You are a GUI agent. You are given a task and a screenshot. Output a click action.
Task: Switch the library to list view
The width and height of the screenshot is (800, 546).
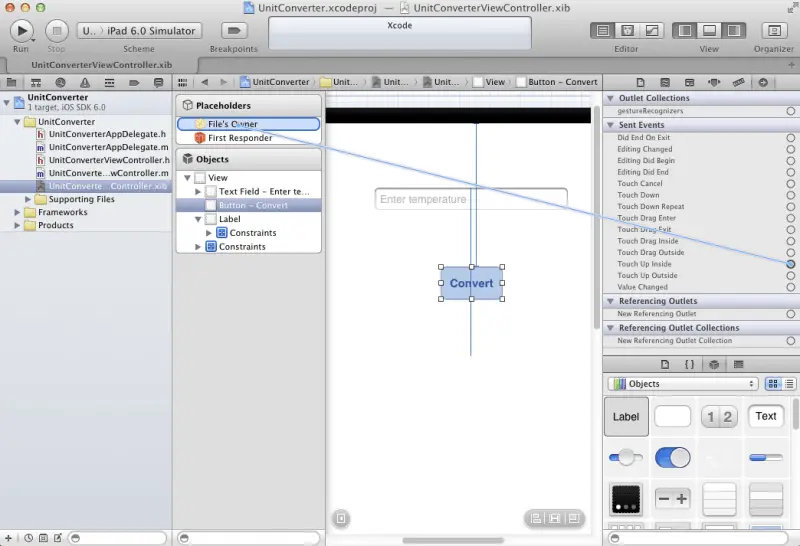coord(790,384)
